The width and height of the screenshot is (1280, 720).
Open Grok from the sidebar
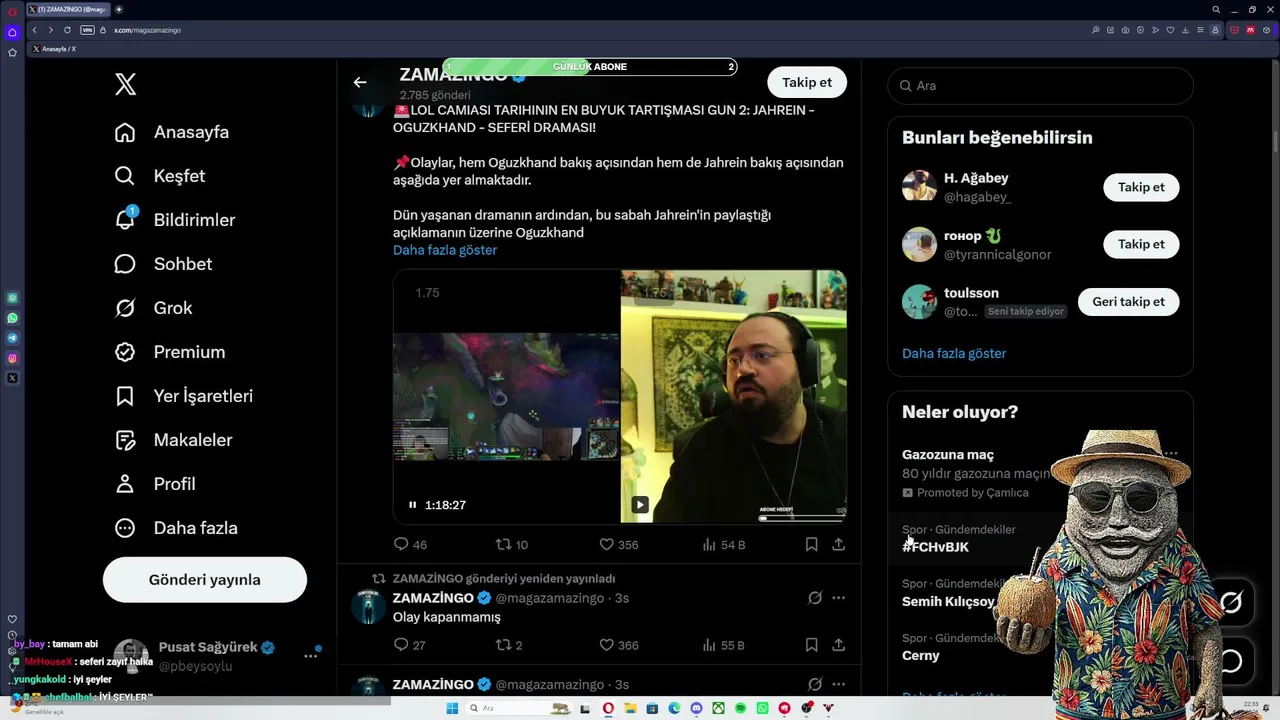click(153, 308)
